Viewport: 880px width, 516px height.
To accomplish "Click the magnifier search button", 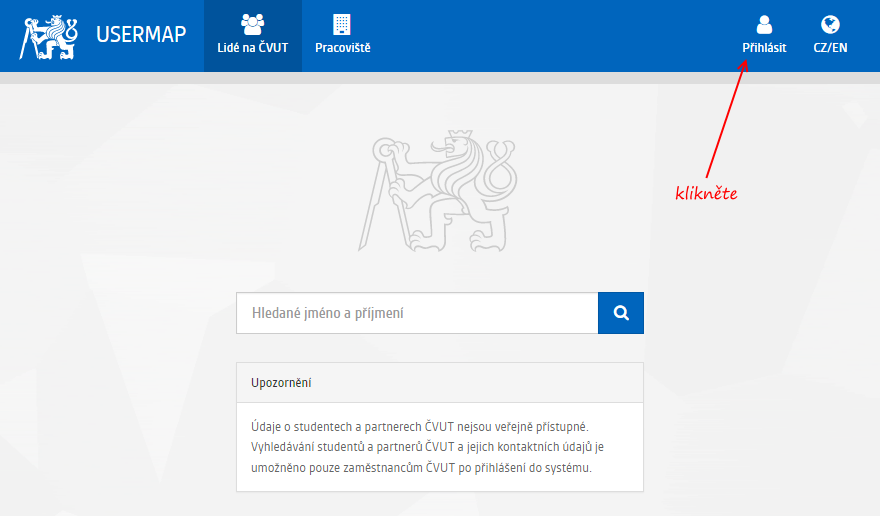I will click(621, 313).
